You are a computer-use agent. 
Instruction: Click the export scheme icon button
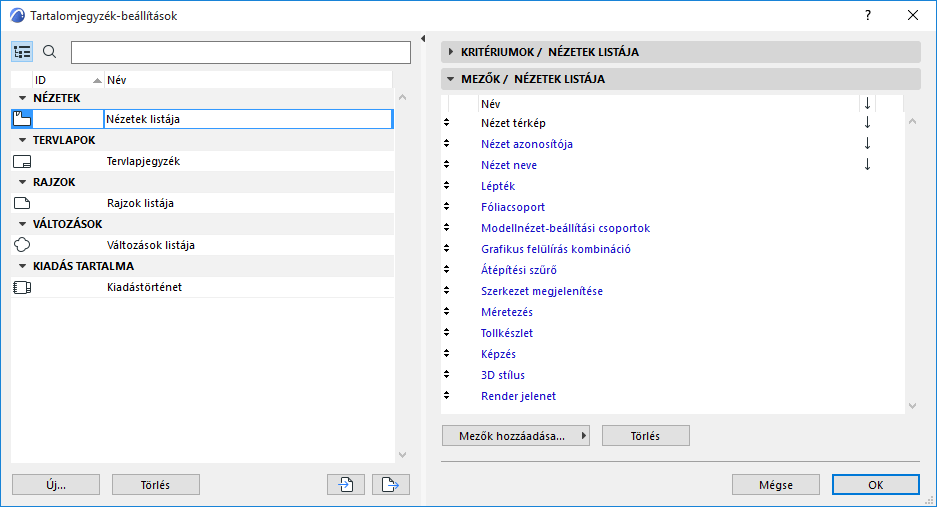click(x=391, y=485)
